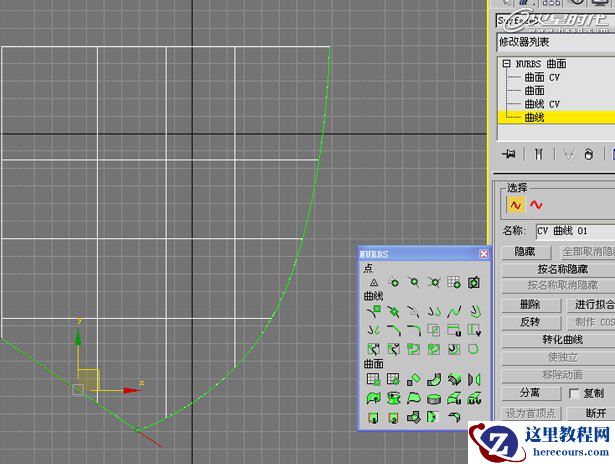Select the Create Blend Curve tool

(453, 312)
